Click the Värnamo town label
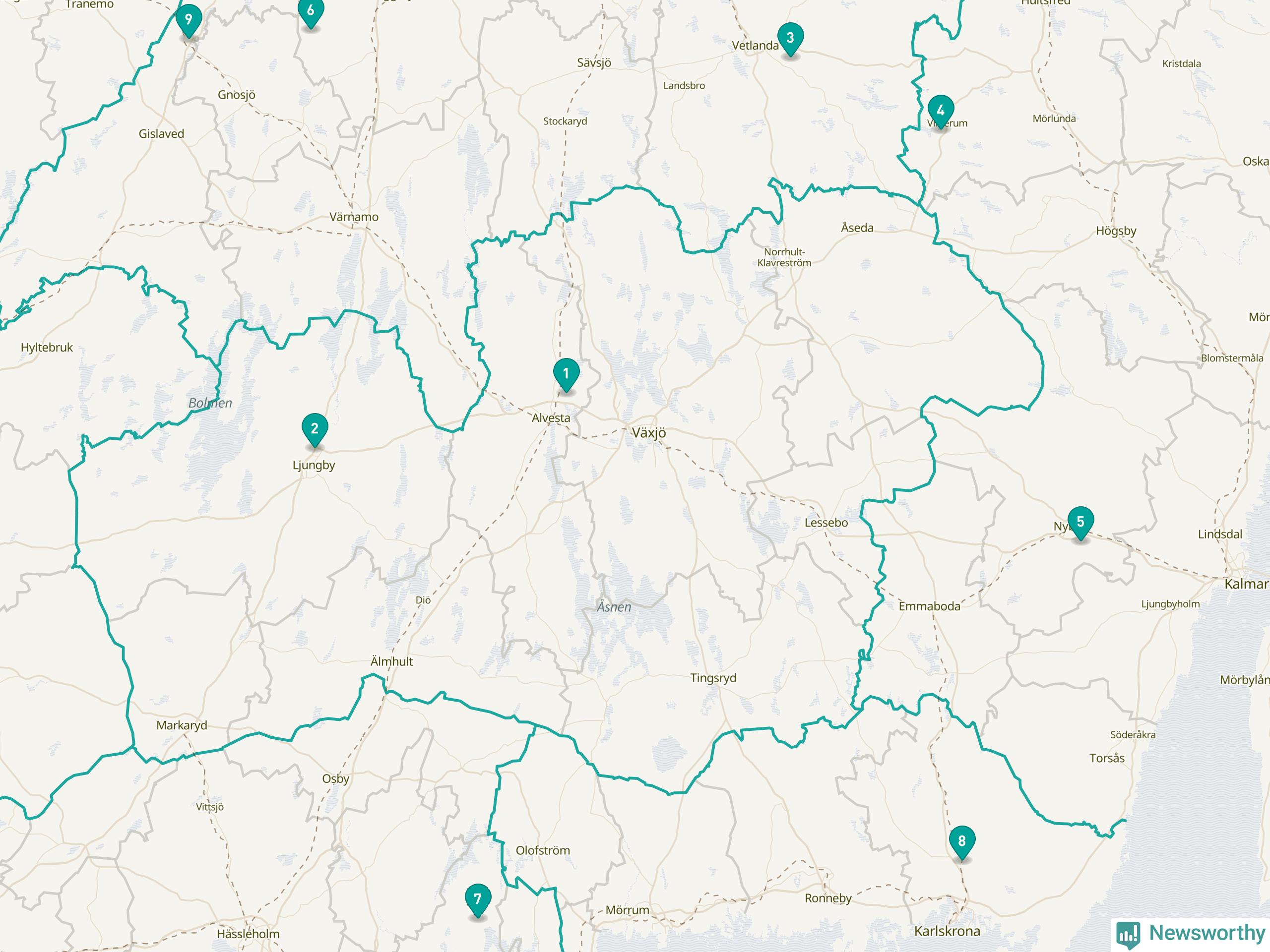Screen dimensions: 1270x952 click(354, 217)
